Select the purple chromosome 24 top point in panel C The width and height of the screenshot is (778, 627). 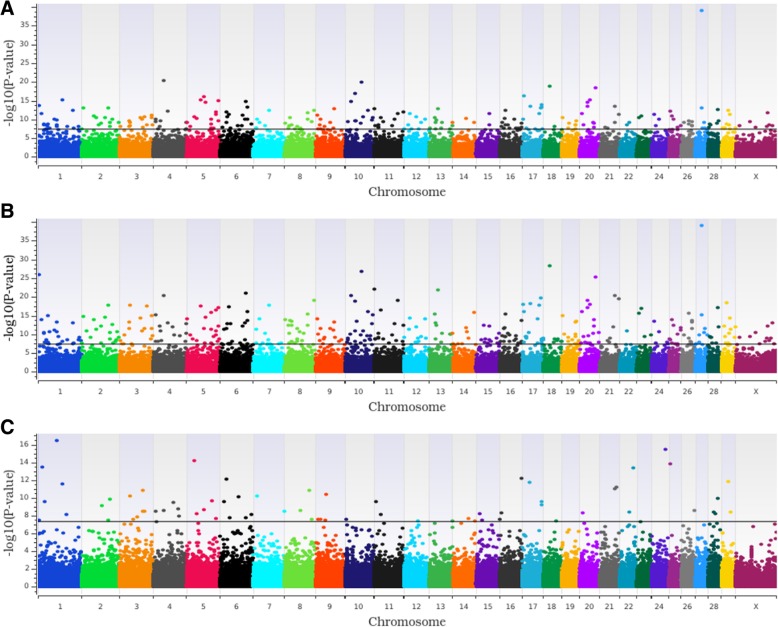[665, 450]
